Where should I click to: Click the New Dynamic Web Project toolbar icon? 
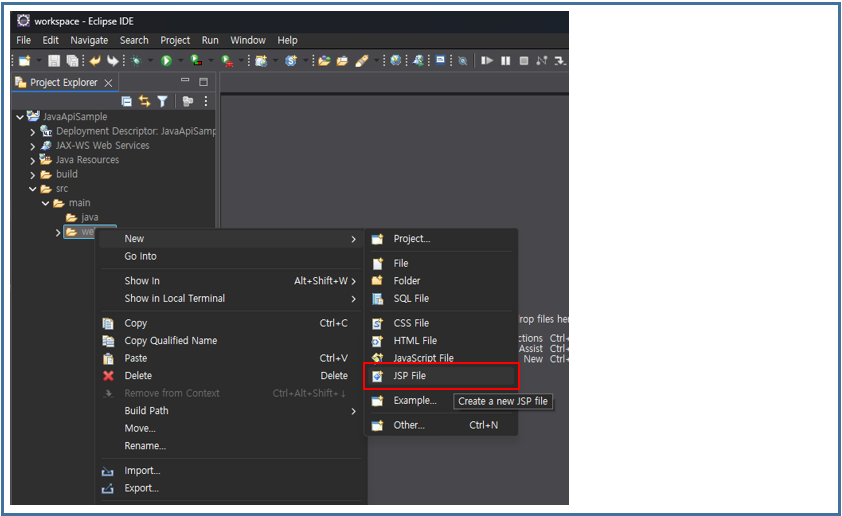pyautogui.click(x=262, y=61)
